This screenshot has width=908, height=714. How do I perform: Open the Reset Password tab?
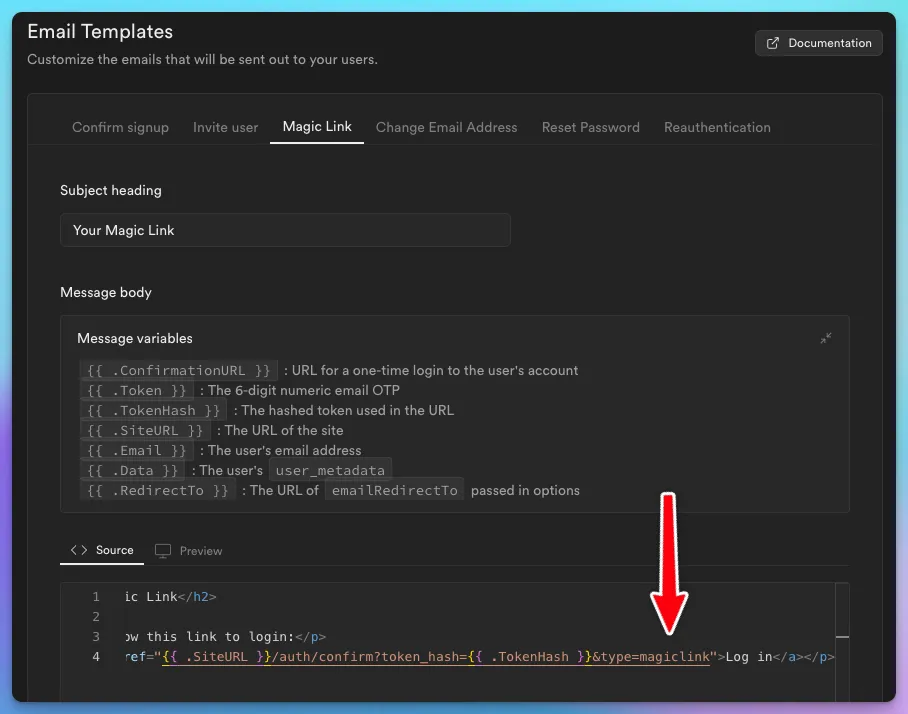[x=591, y=127]
